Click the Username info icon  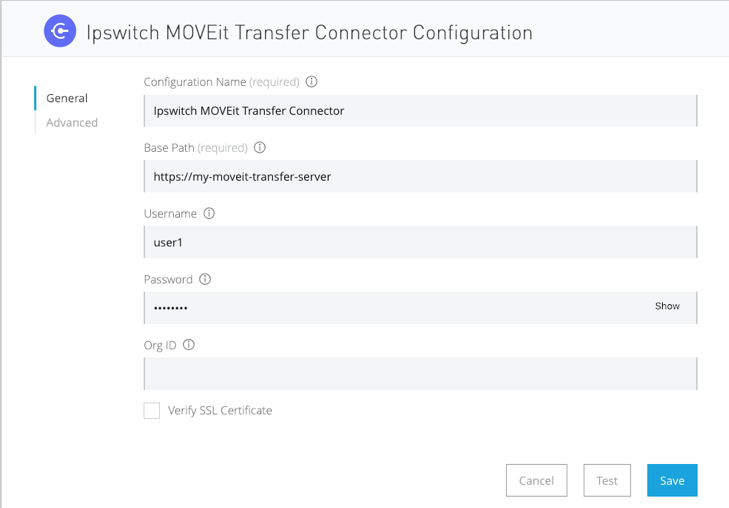click(x=209, y=213)
